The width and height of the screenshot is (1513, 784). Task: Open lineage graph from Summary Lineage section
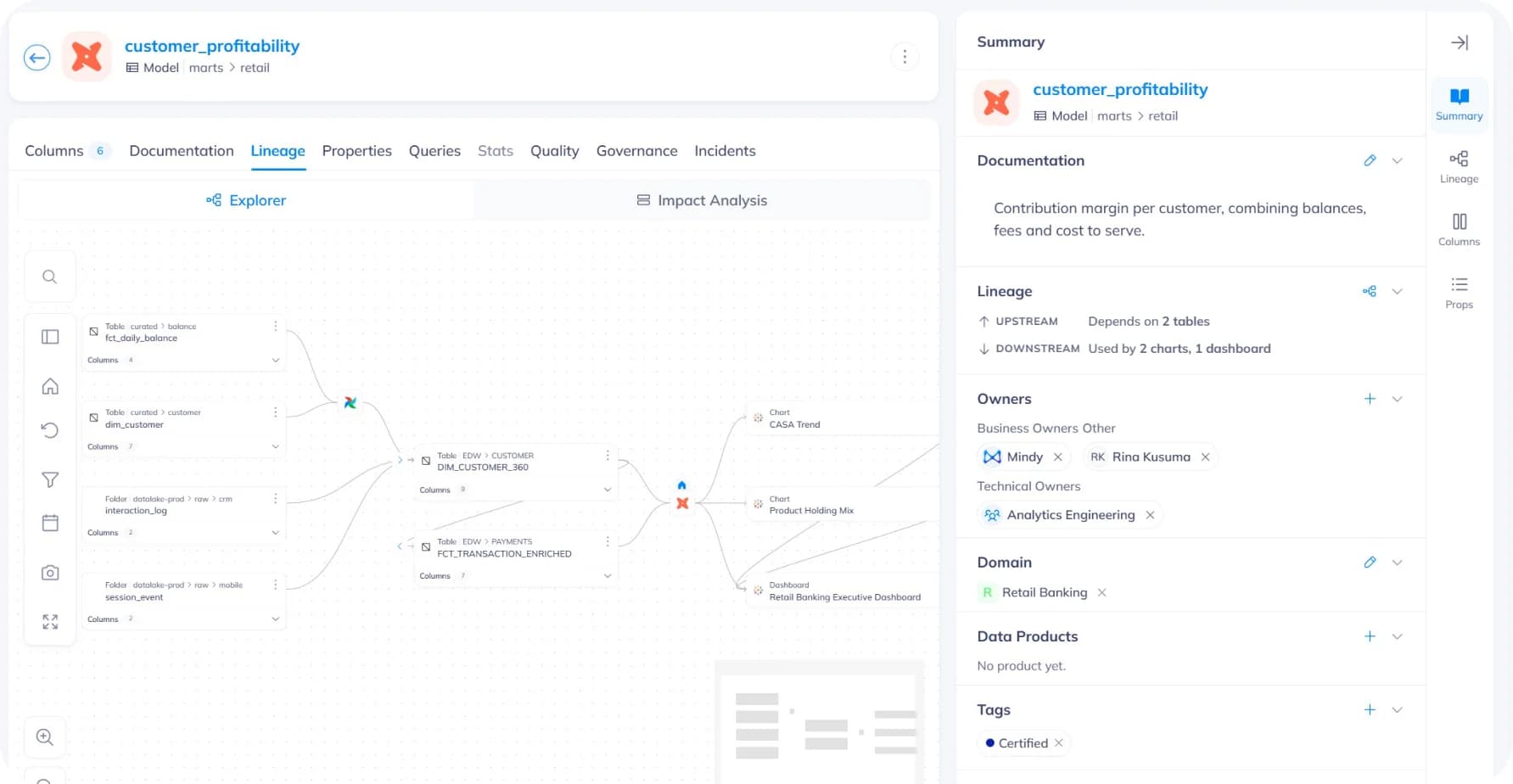coord(1370,291)
